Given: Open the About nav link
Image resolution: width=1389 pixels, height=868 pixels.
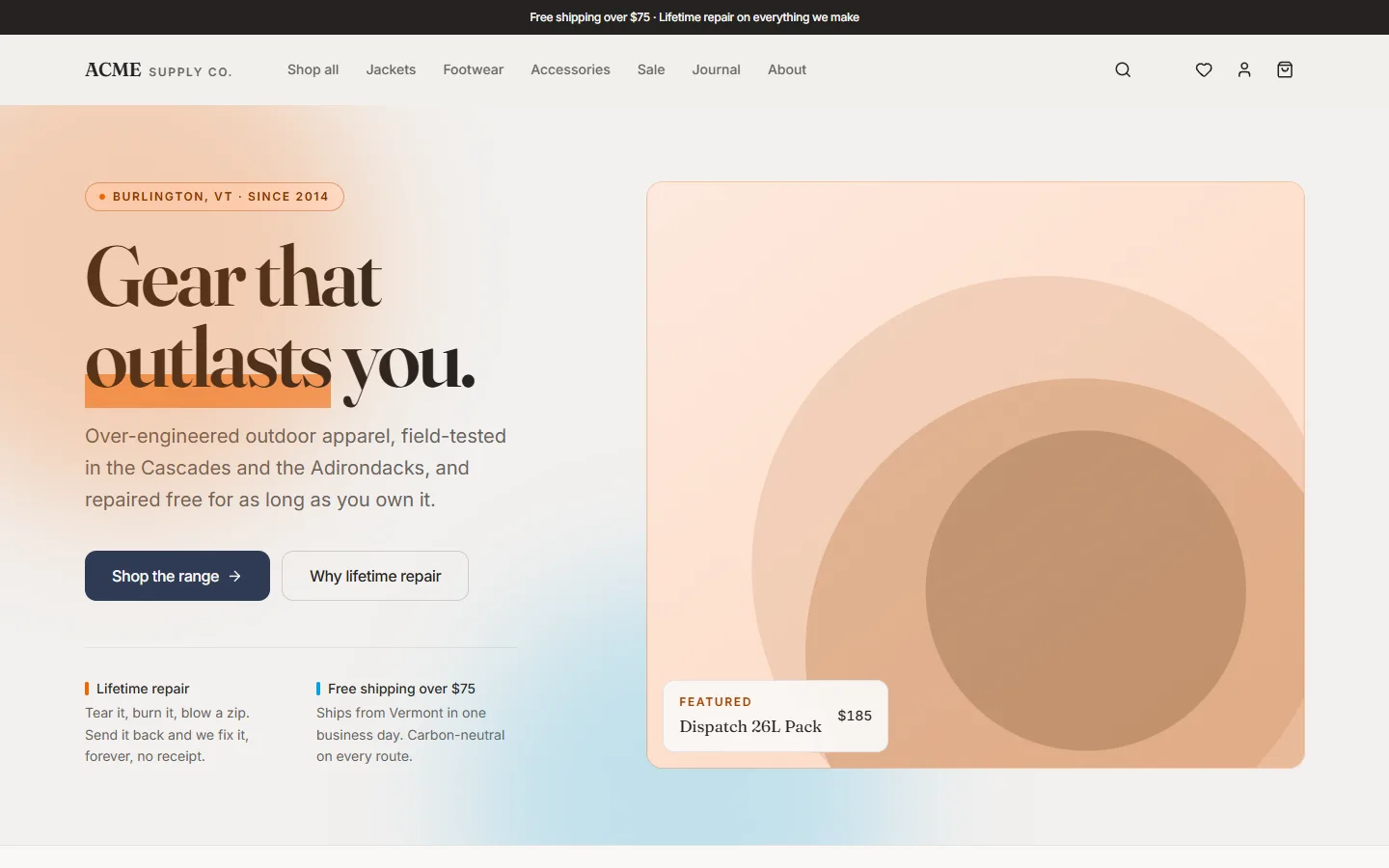Looking at the screenshot, I should point(787,69).
